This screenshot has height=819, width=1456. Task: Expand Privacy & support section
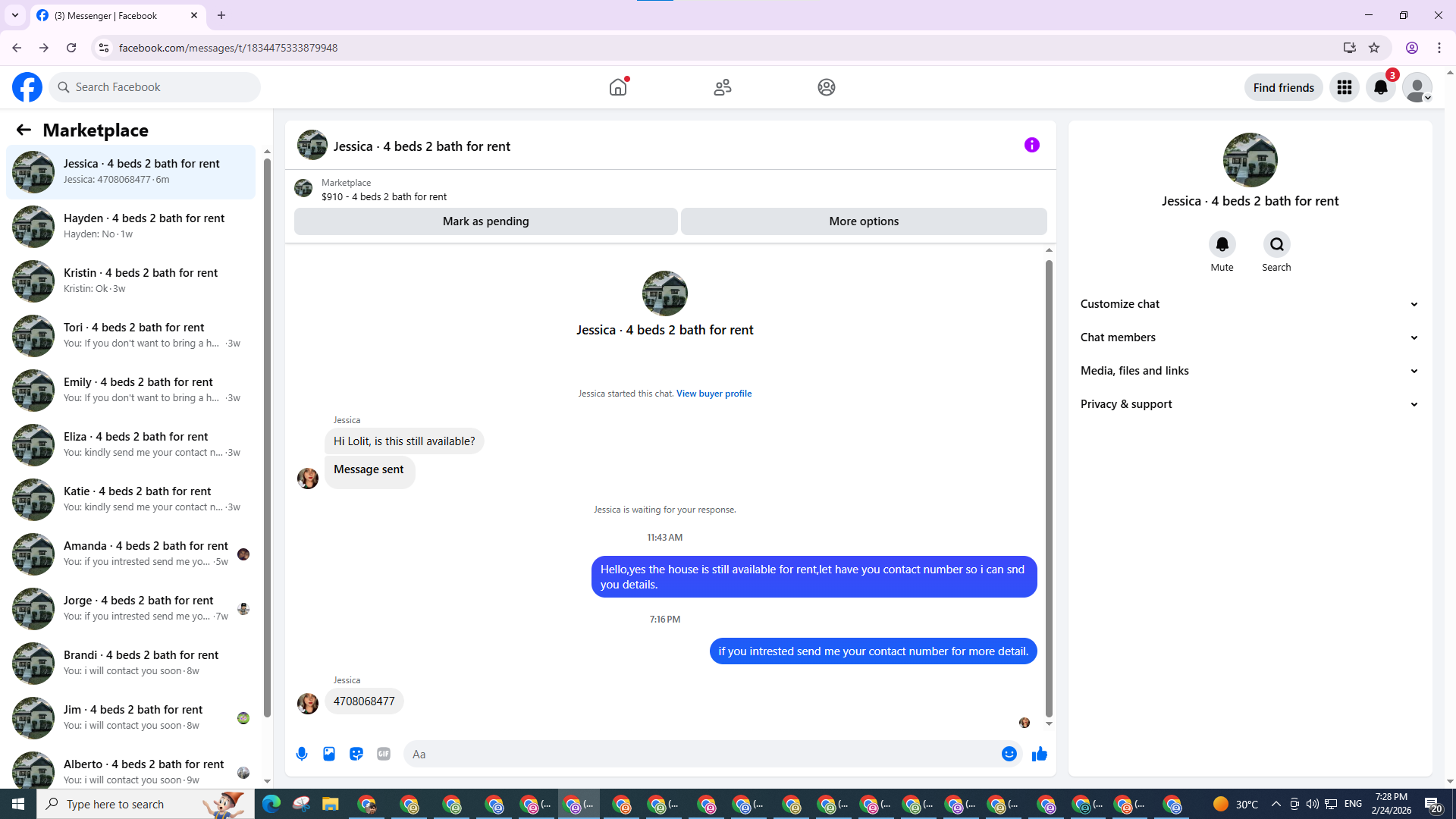pos(1249,404)
